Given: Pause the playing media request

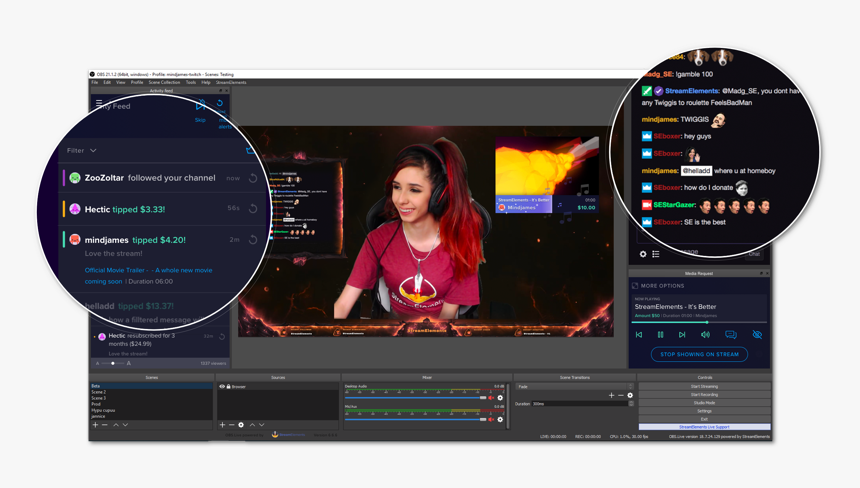Looking at the screenshot, I should tap(660, 334).
